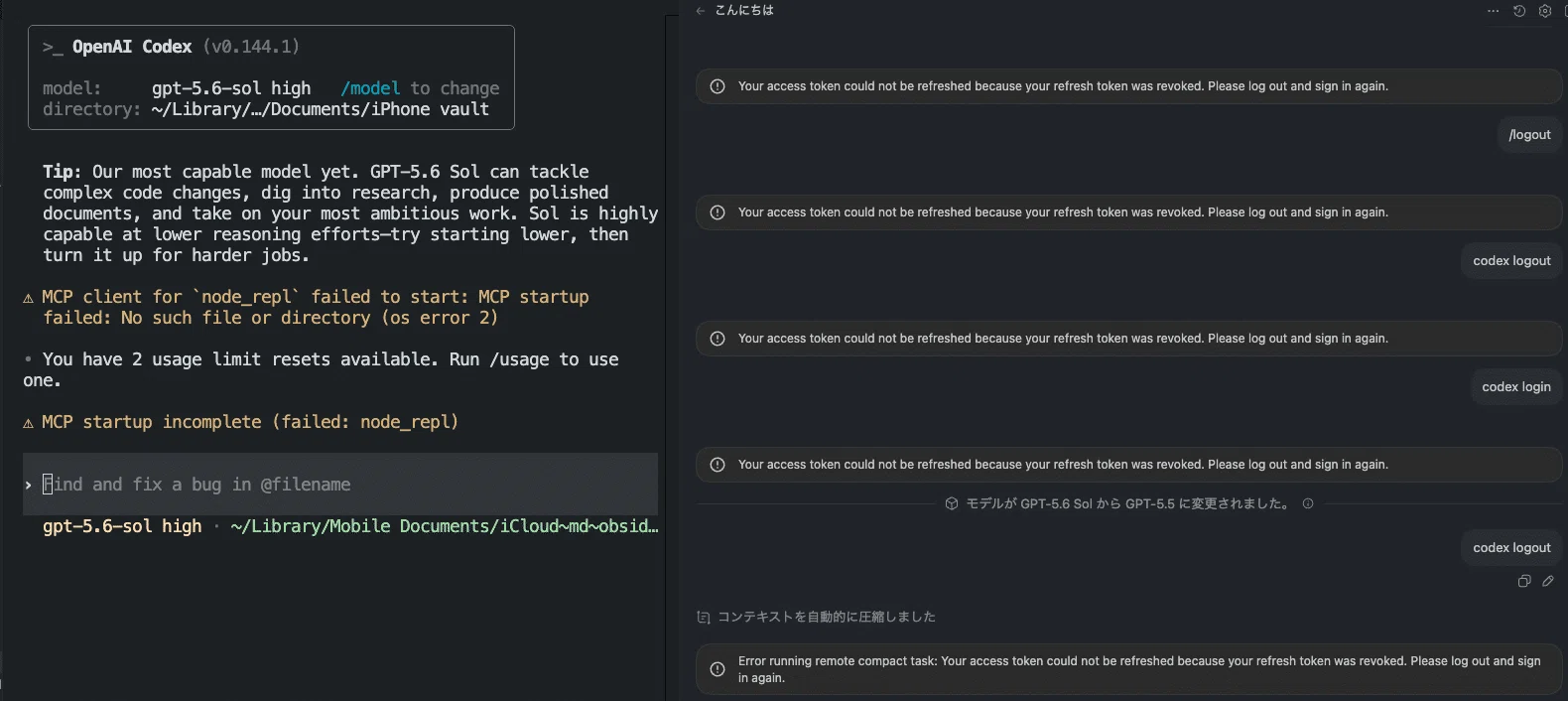Open chat history clock icon

click(1519, 11)
